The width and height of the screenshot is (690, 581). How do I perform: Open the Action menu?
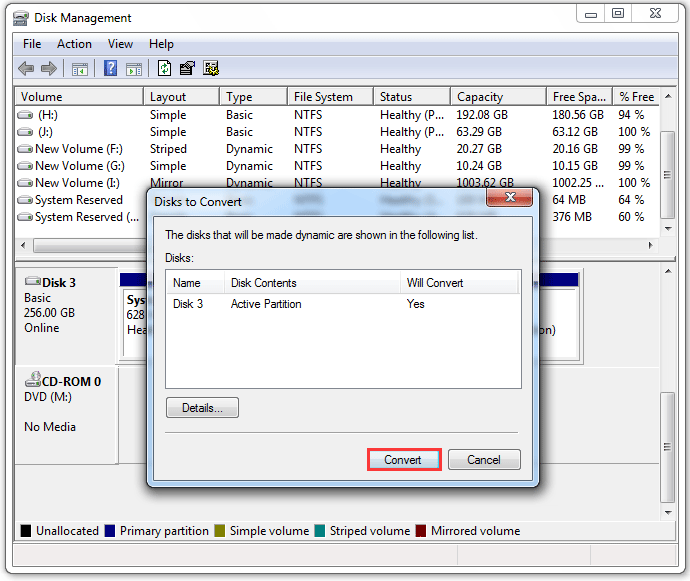pyautogui.click(x=74, y=44)
